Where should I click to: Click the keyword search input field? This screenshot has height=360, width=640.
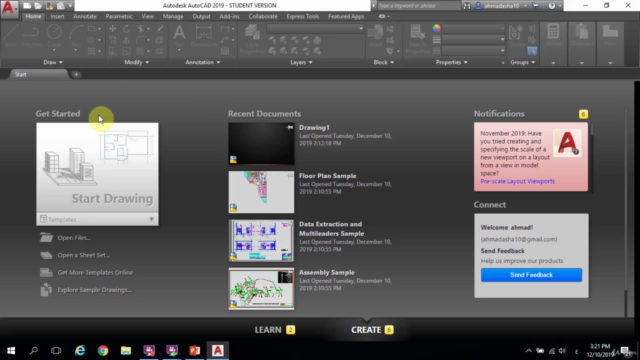pos(418,6)
